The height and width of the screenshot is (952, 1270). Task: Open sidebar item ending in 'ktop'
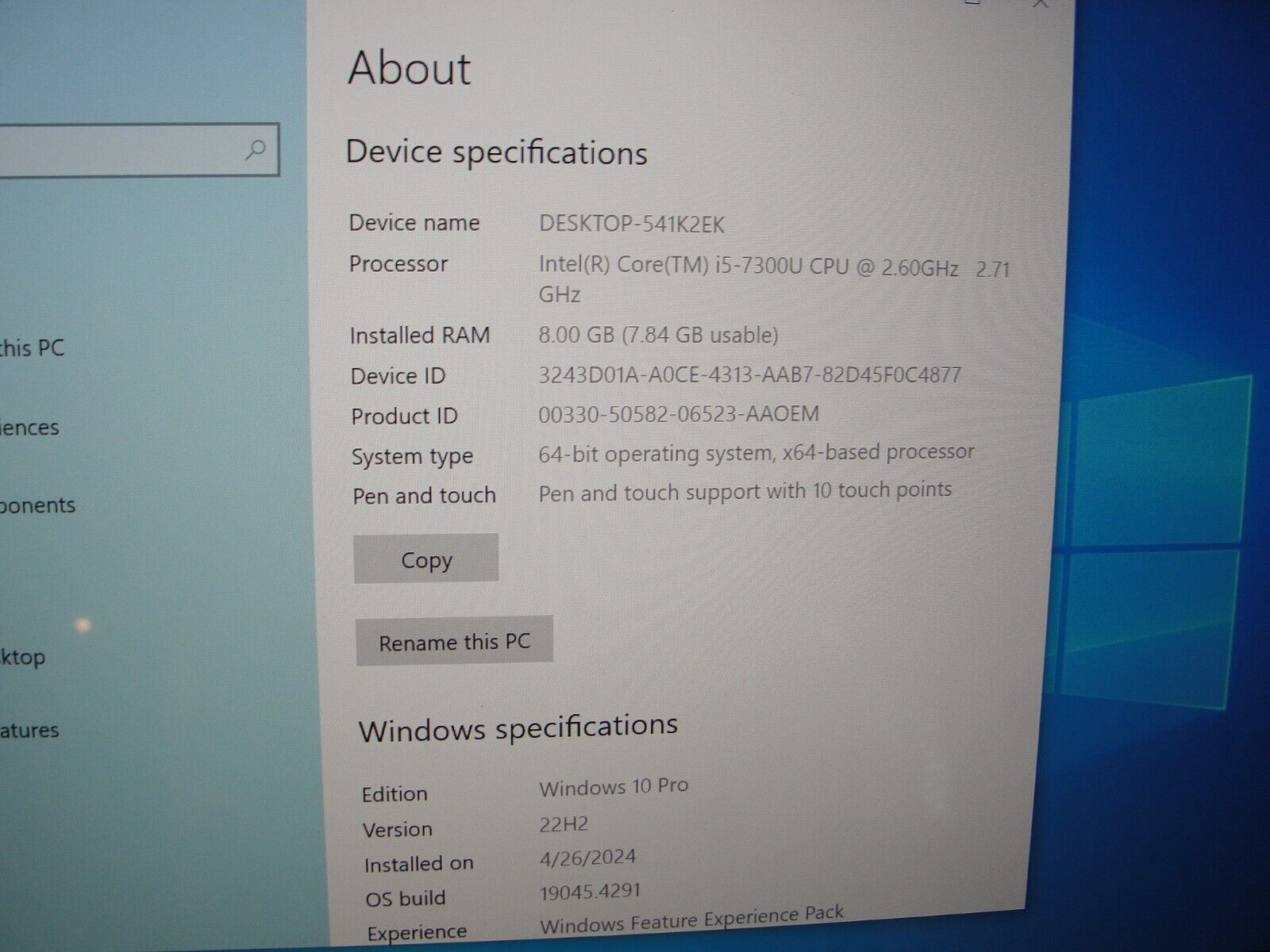[22, 658]
